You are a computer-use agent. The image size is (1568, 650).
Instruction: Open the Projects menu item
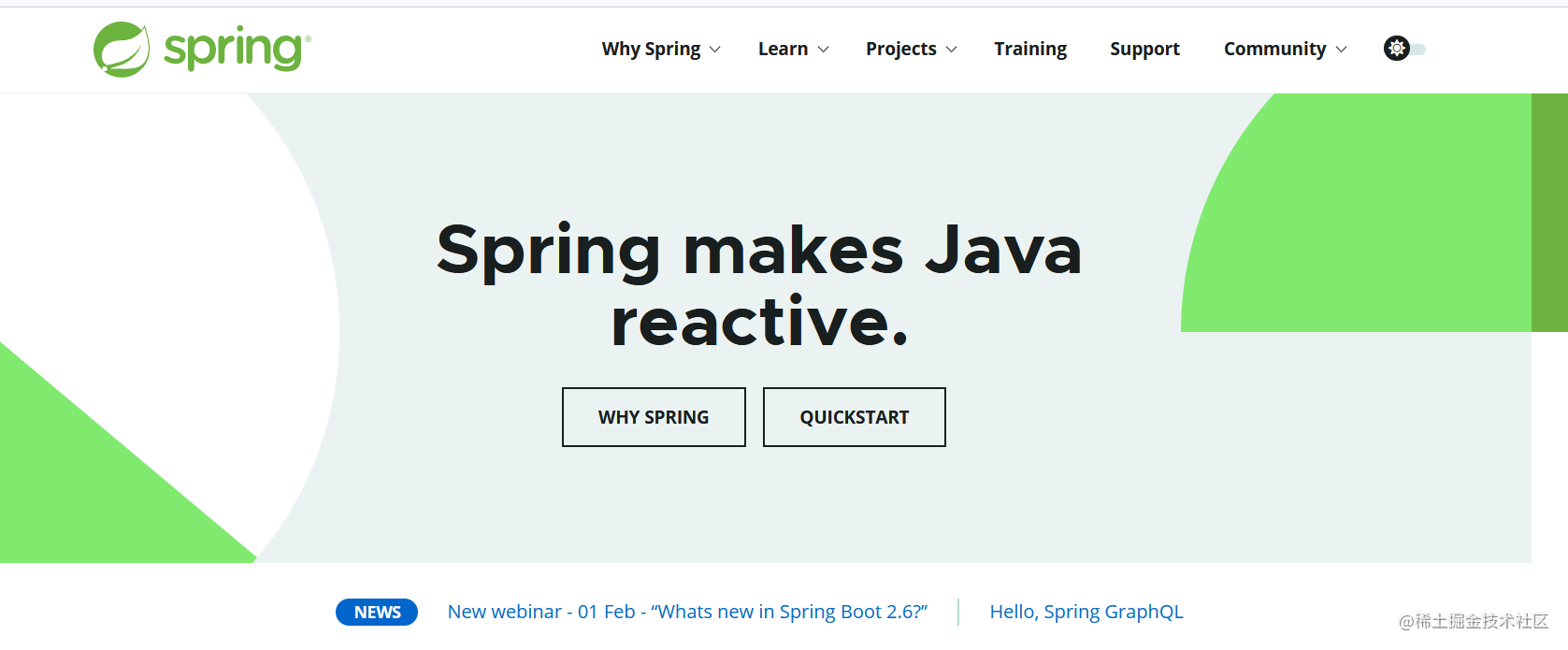coord(900,49)
